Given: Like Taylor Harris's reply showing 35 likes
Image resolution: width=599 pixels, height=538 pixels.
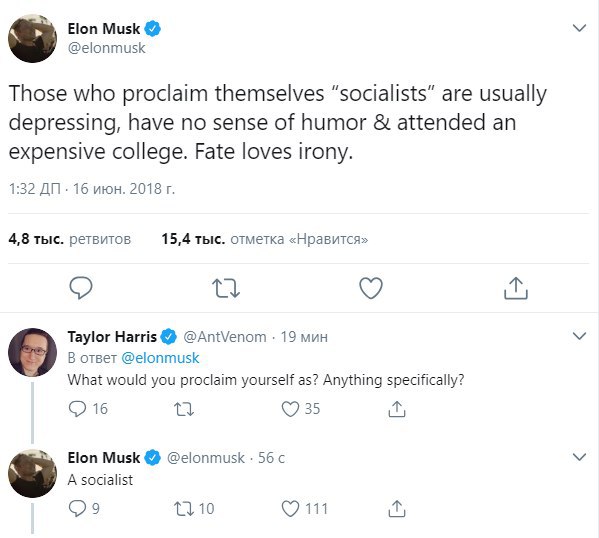Looking at the screenshot, I should pyautogui.click(x=301, y=409).
